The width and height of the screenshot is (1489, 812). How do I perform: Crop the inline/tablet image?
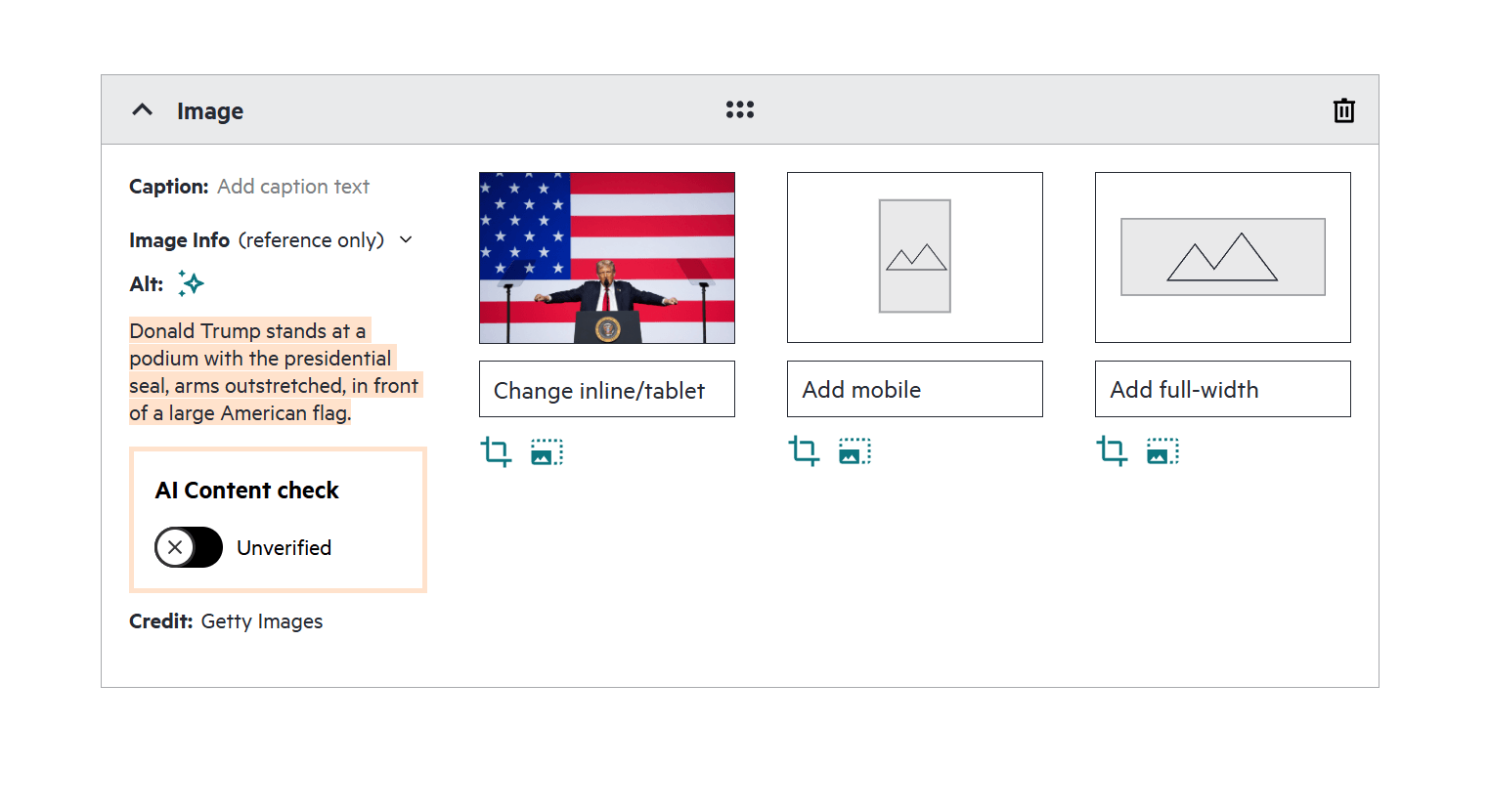(496, 451)
